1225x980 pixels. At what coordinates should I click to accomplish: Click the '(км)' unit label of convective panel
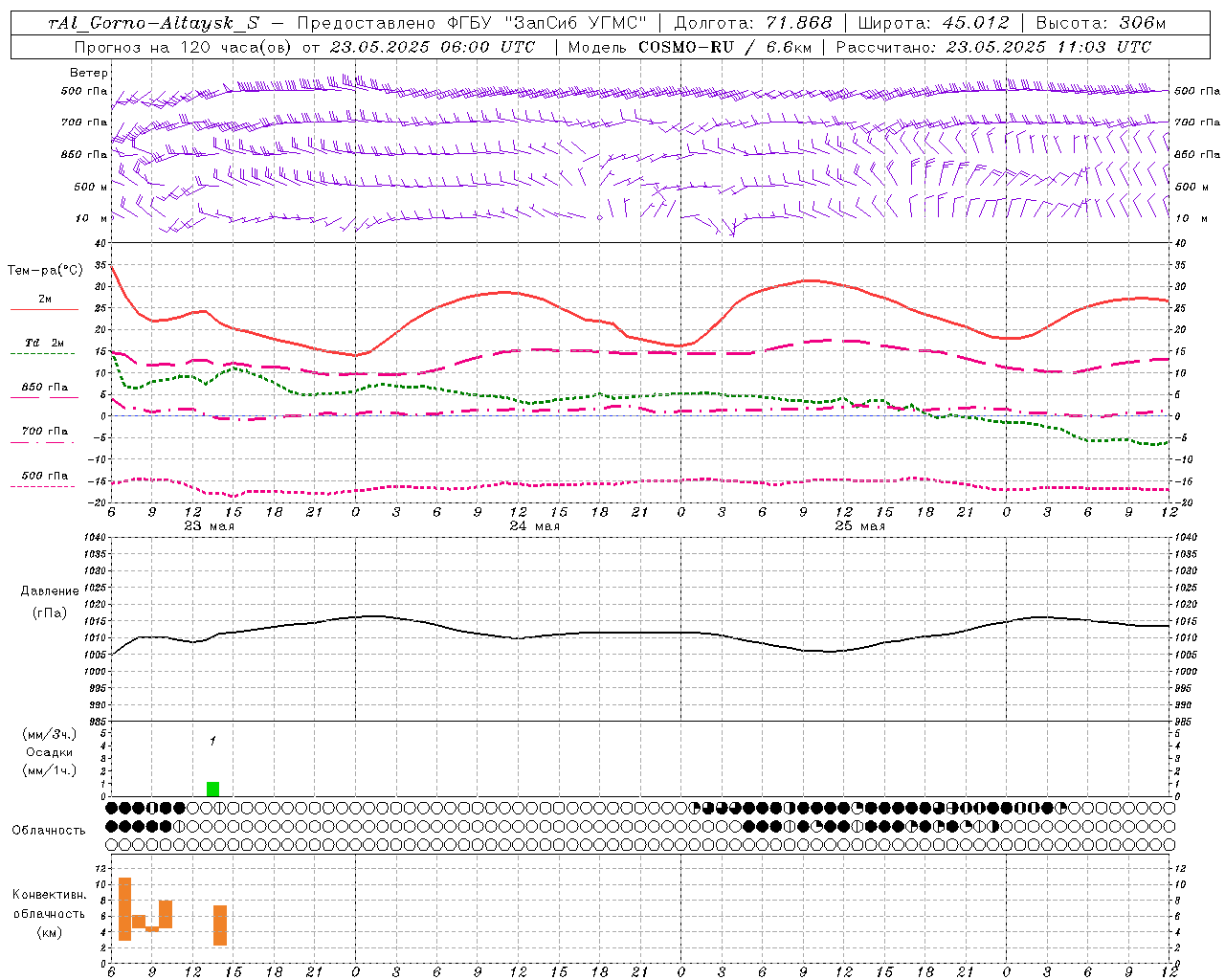pos(49,932)
